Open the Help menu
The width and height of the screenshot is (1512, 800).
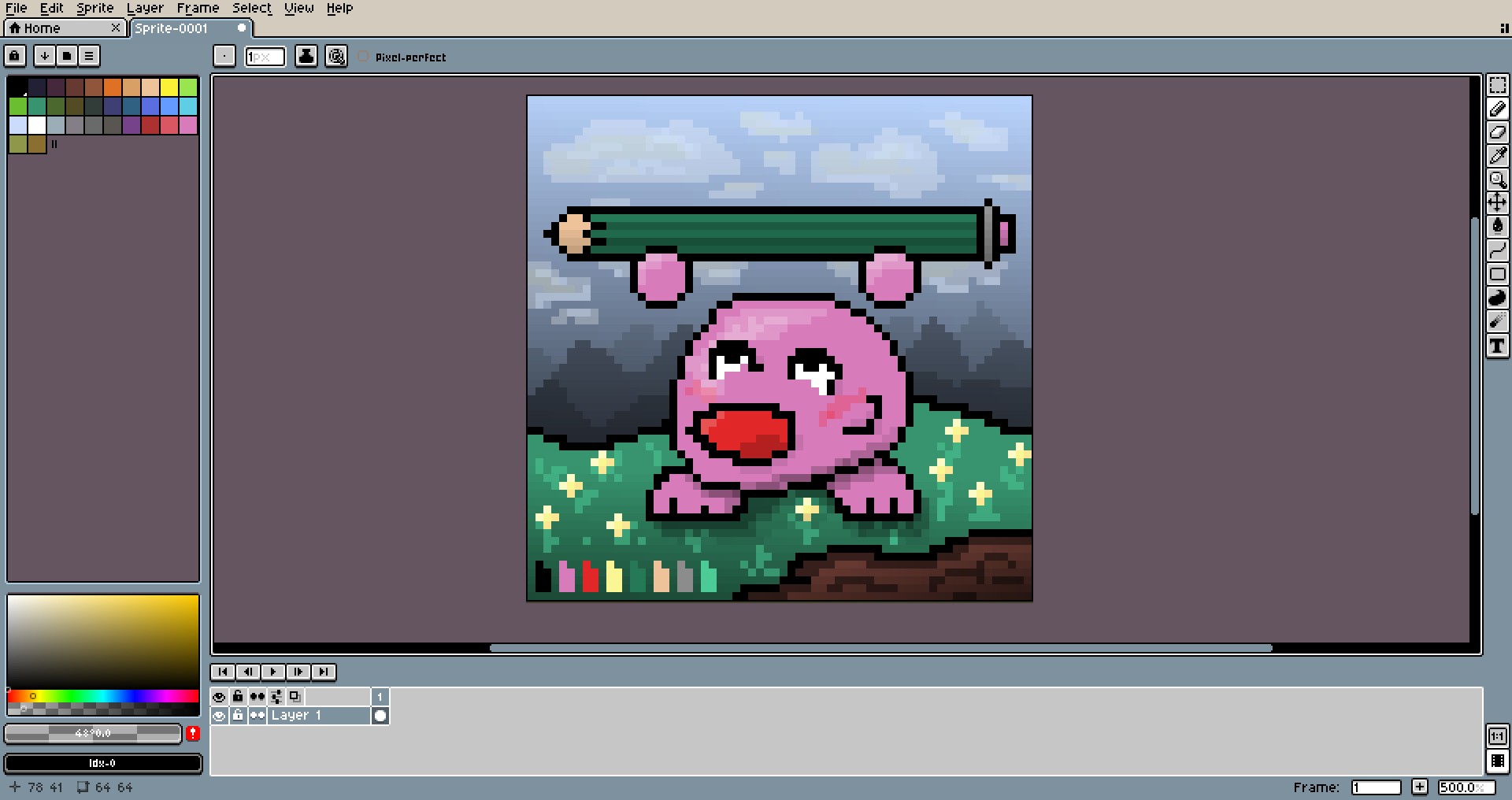tap(339, 8)
